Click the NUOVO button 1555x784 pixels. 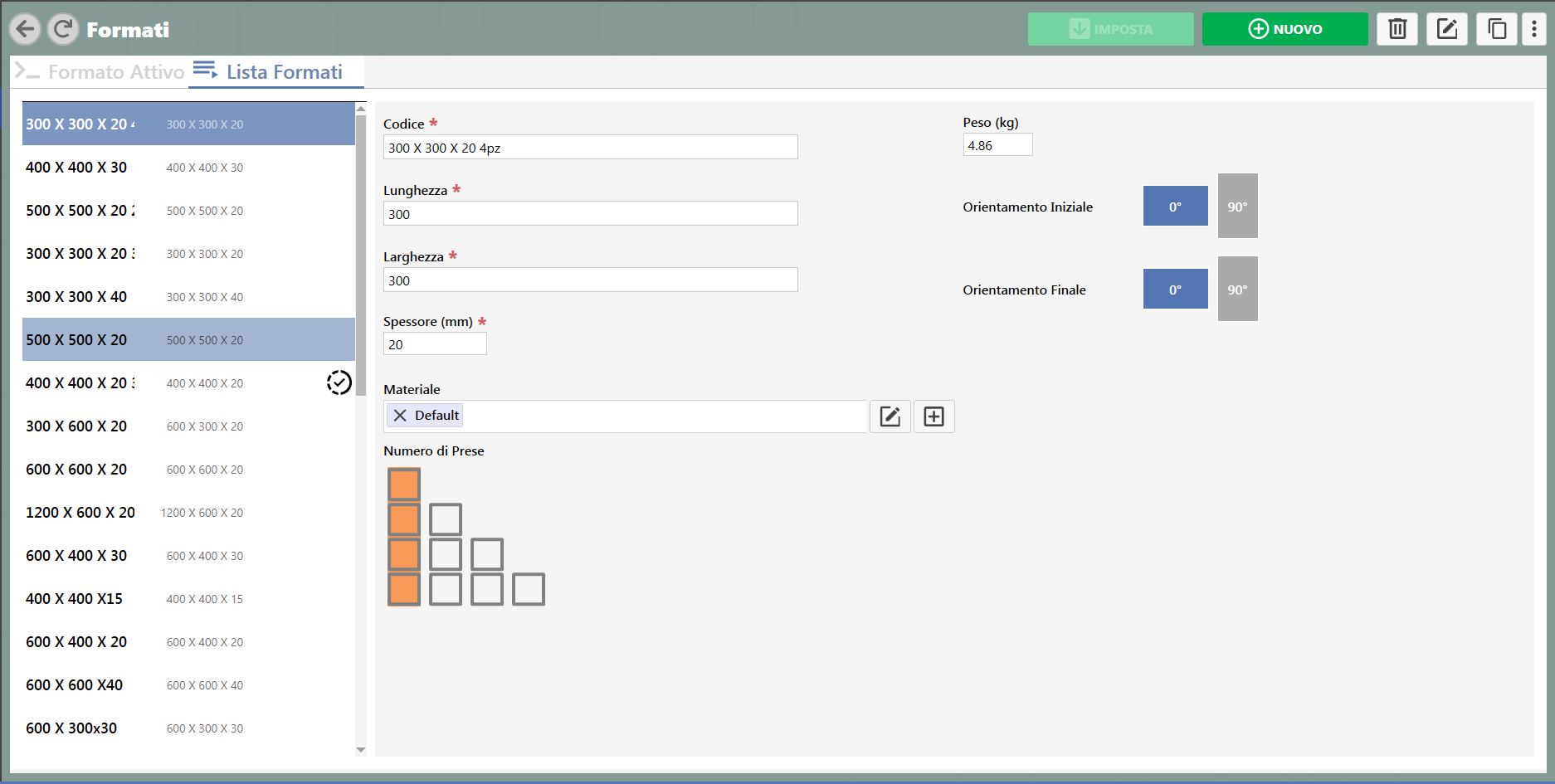(1285, 29)
